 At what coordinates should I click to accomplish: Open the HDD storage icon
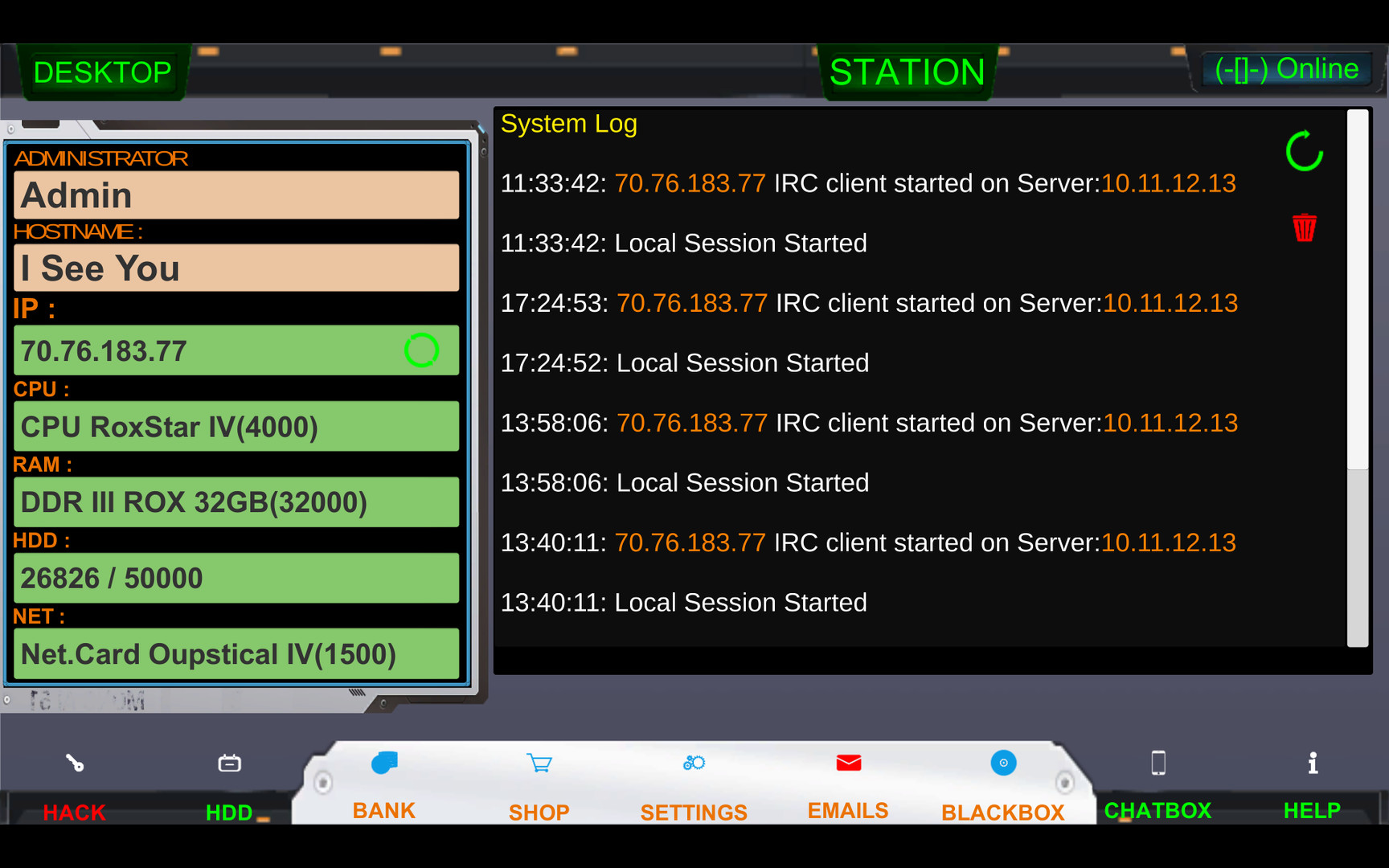click(229, 764)
